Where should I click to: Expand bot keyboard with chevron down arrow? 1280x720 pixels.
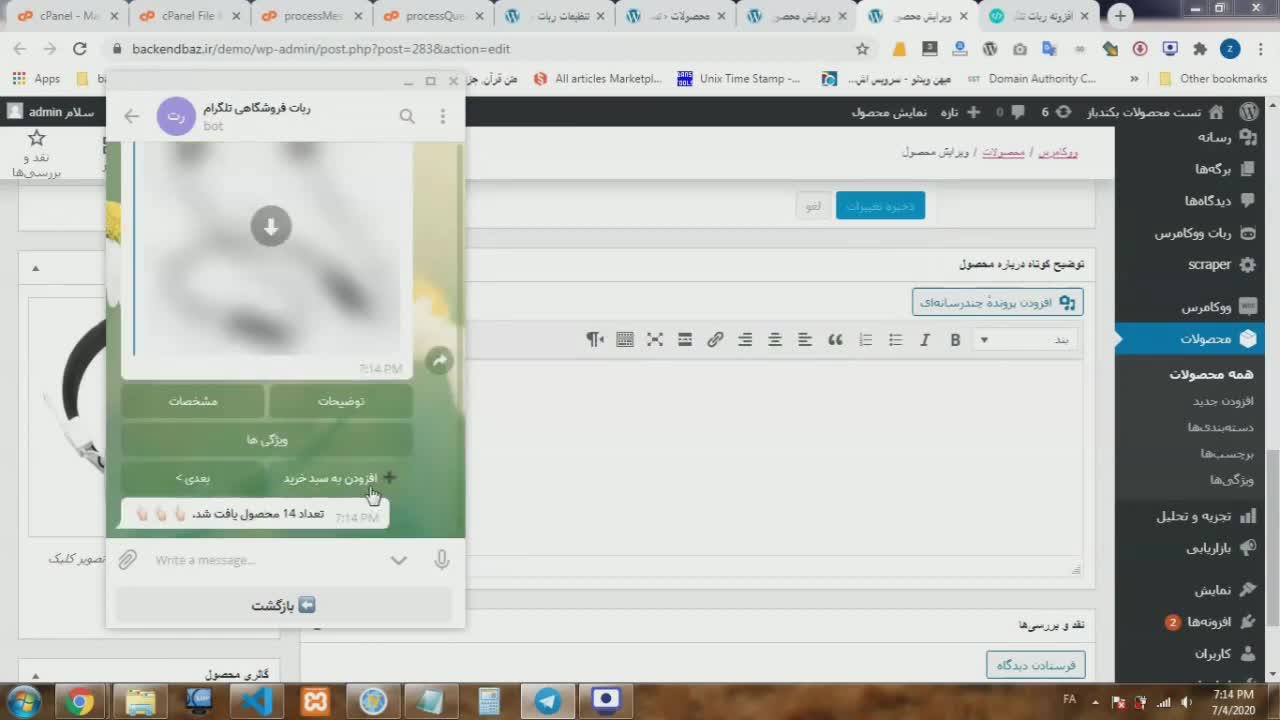(399, 560)
